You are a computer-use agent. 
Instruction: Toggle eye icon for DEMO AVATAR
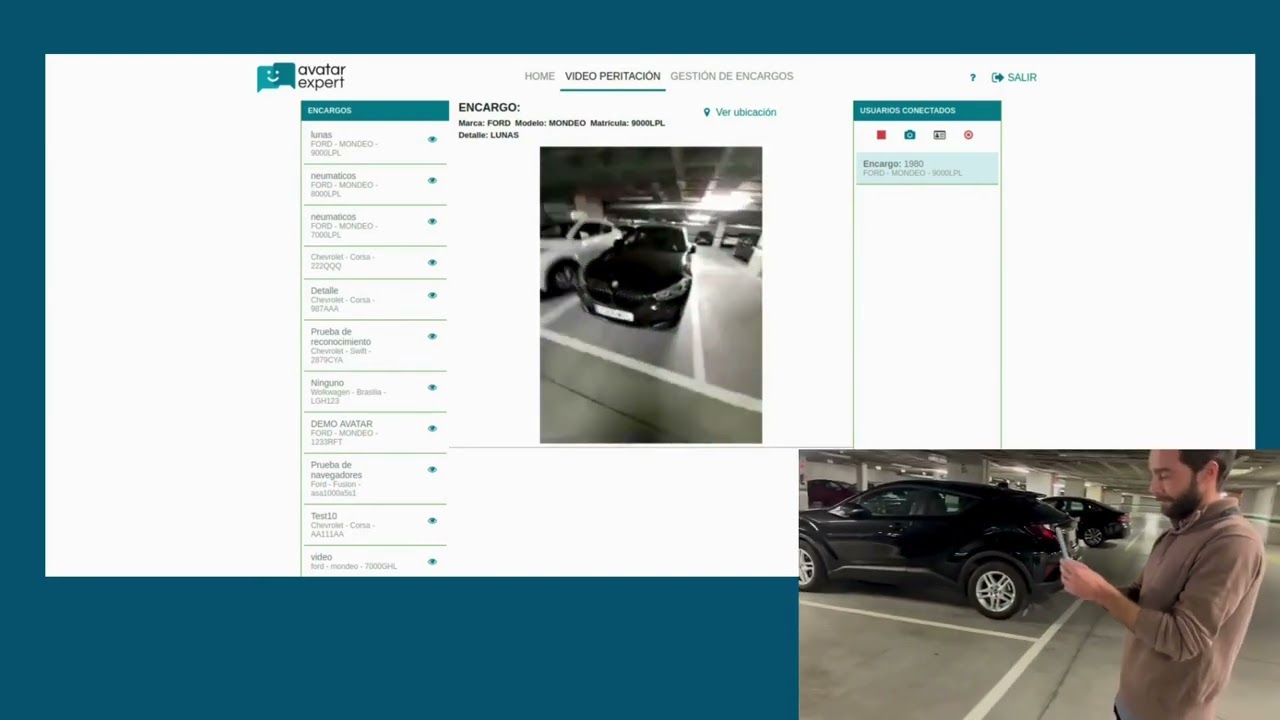click(432, 428)
